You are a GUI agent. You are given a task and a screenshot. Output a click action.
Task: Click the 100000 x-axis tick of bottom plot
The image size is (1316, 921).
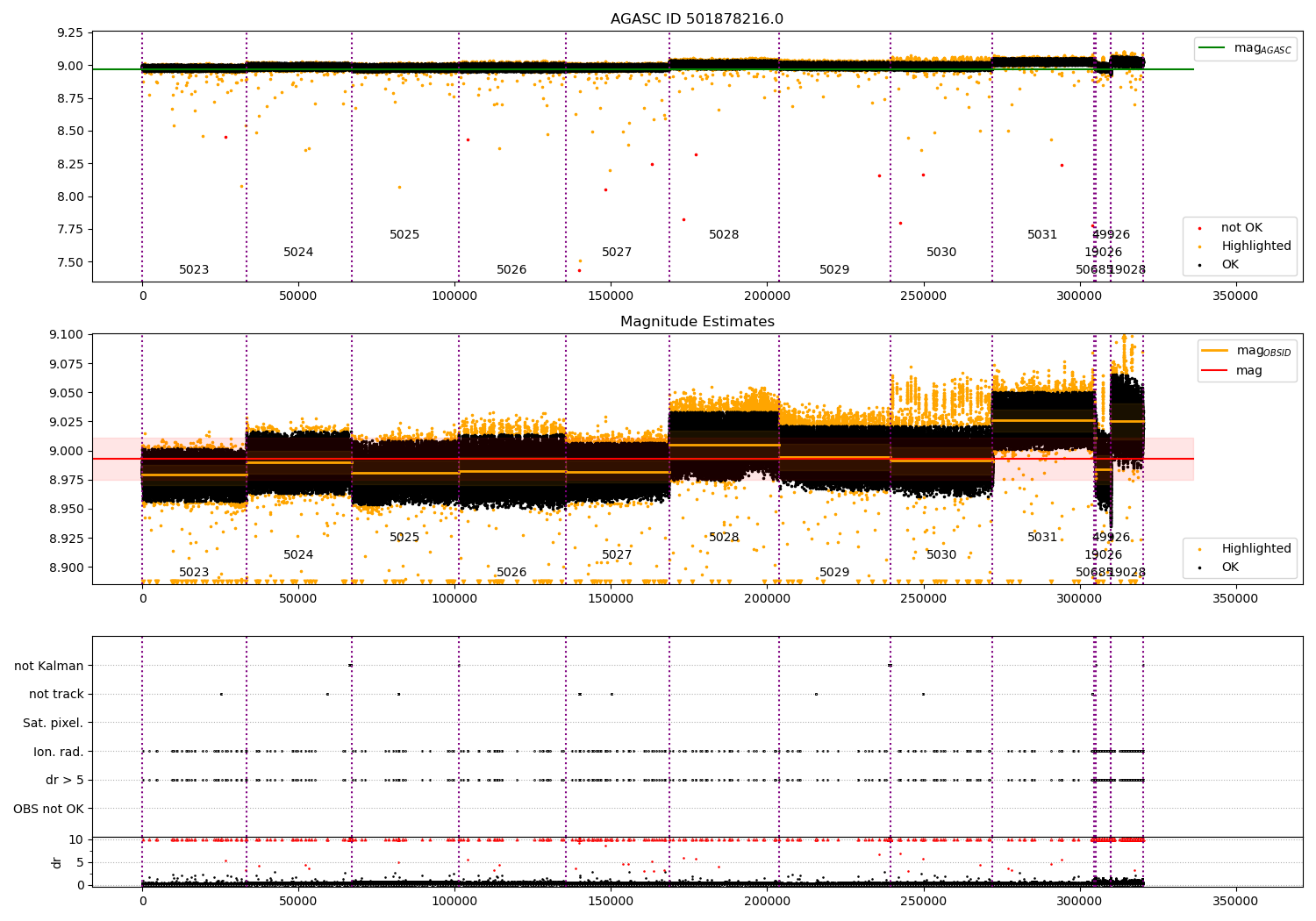pos(454,901)
